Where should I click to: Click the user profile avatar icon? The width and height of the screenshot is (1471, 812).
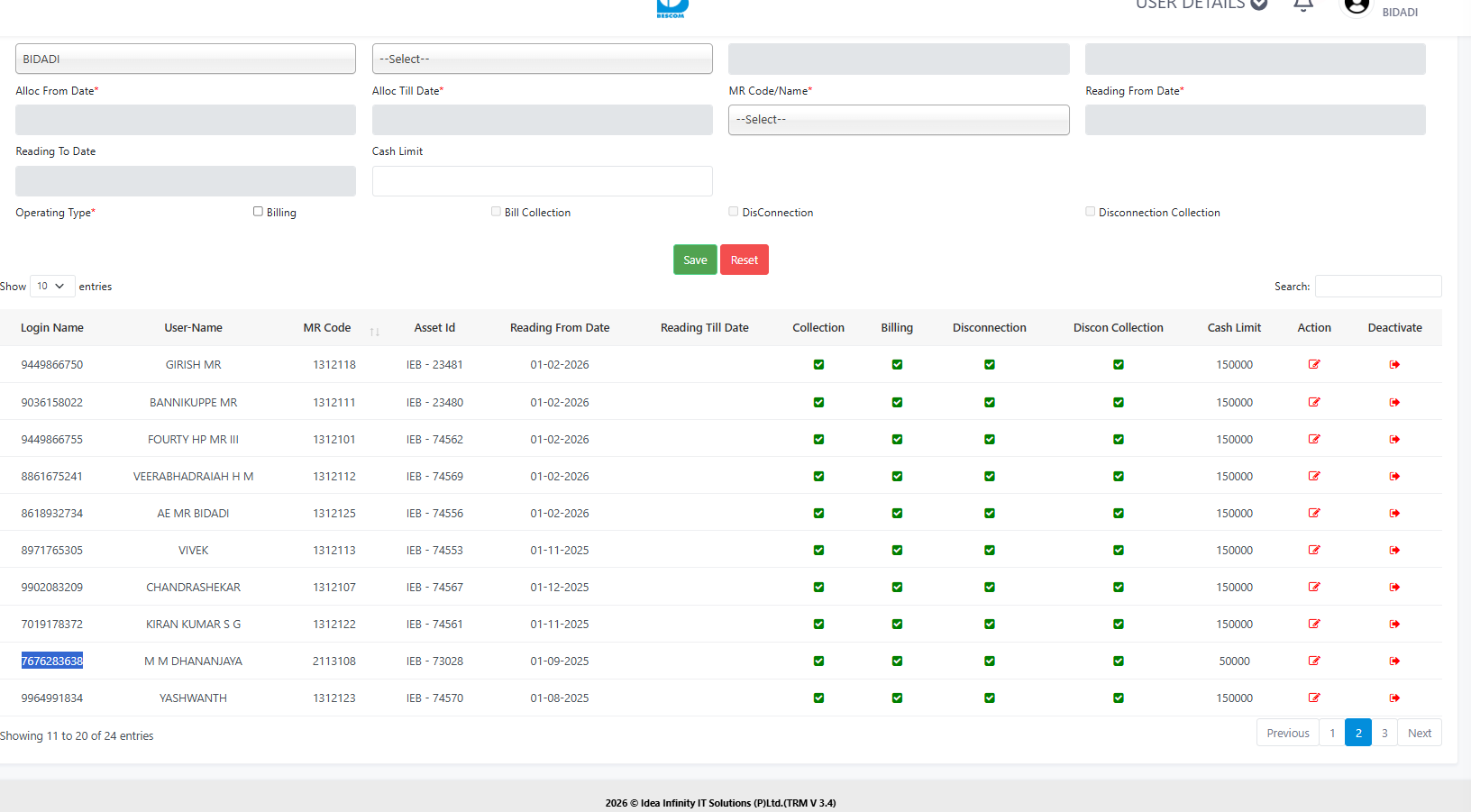pyautogui.click(x=1356, y=7)
